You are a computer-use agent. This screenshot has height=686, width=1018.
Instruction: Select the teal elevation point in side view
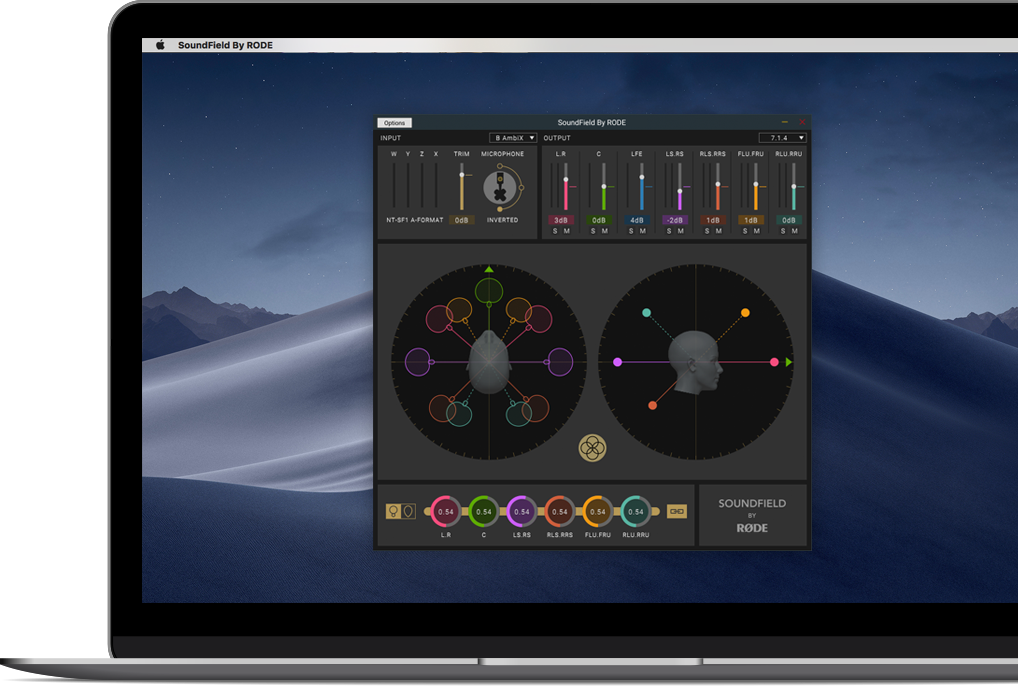[646, 313]
